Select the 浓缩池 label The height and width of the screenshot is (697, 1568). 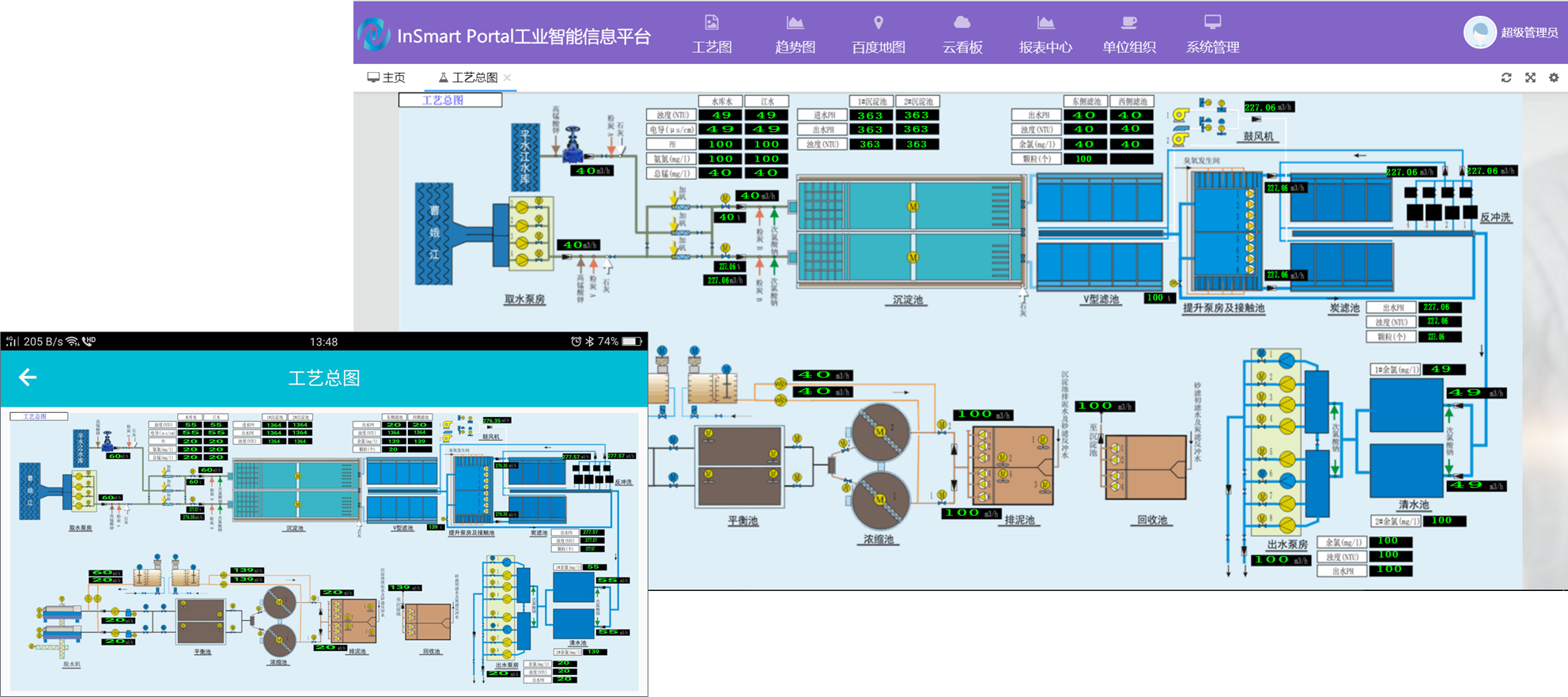click(878, 540)
